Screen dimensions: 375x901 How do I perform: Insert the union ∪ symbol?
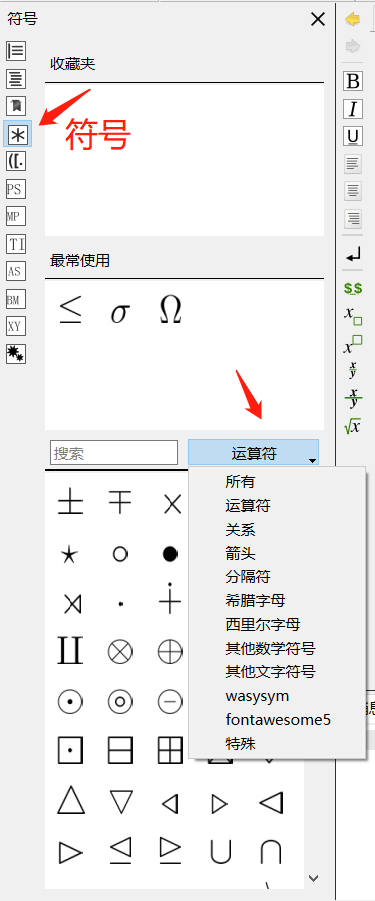coord(221,852)
